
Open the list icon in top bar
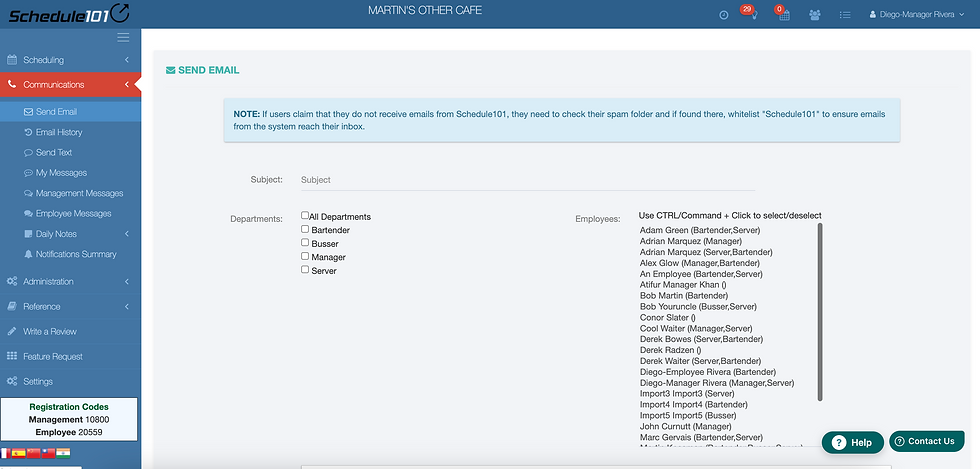pos(845,15)
